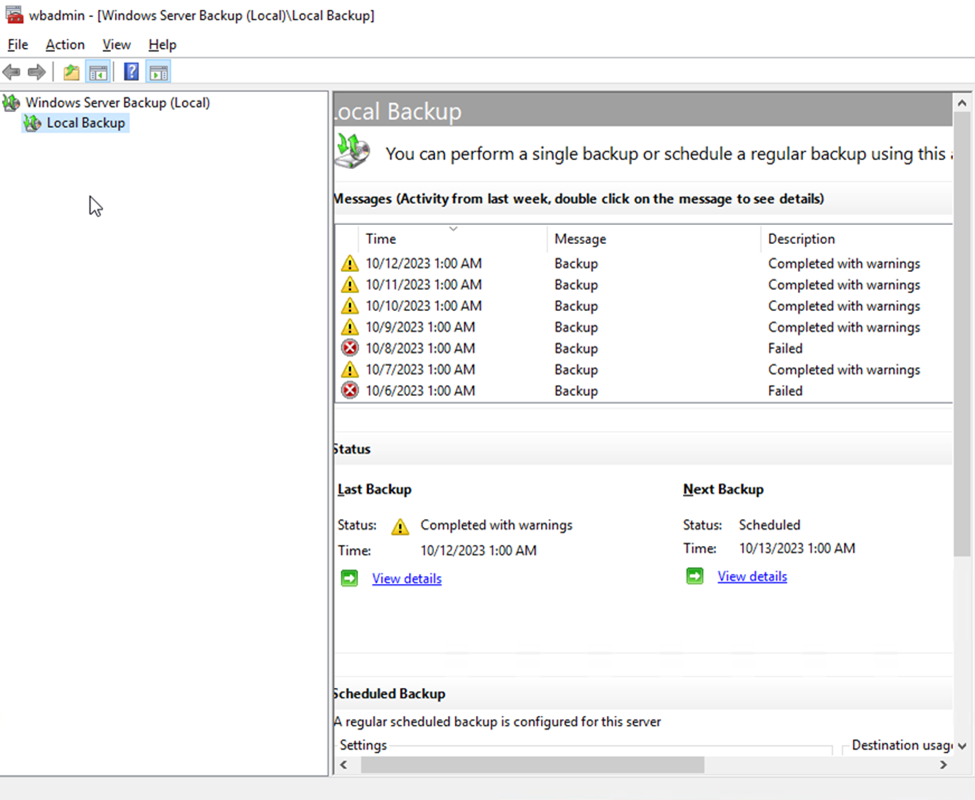Click Next Backup time 10/13/2023 1:00 AM
The height and width of the screenshot is (800, 975).
point(797,548)
